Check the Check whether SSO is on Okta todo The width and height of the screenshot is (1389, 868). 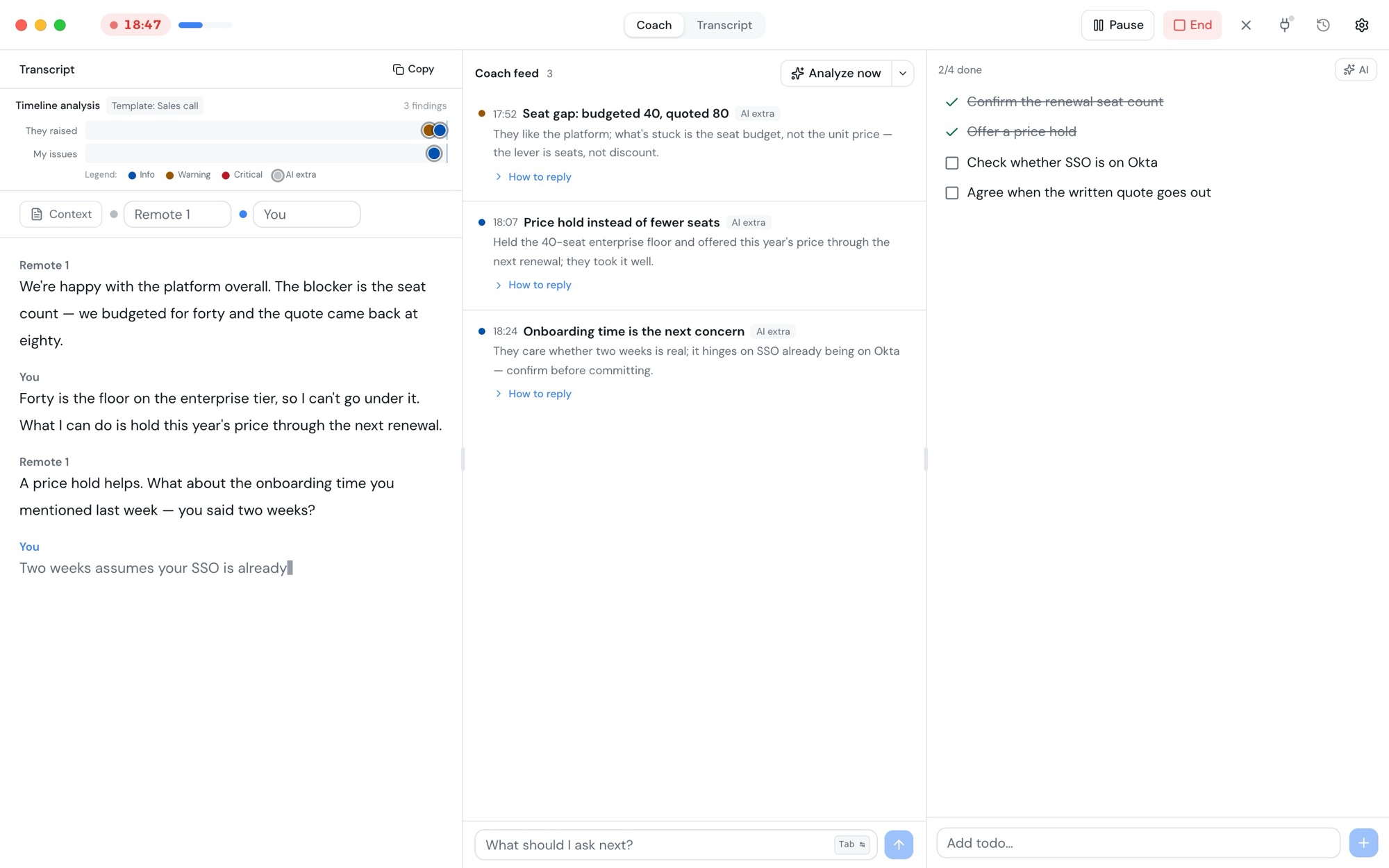pos(951,162)
